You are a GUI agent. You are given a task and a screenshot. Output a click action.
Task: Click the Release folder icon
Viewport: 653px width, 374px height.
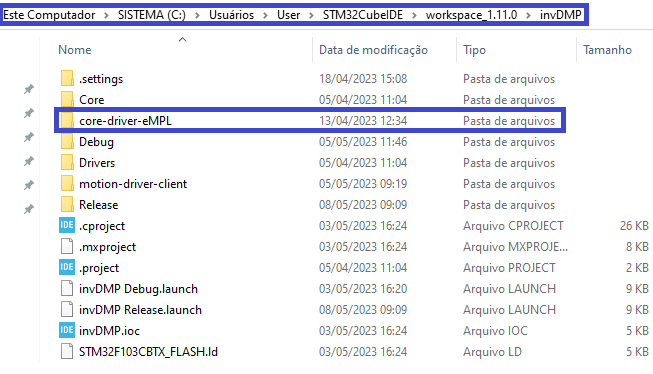pyautogui.click(x=67, y=204)
